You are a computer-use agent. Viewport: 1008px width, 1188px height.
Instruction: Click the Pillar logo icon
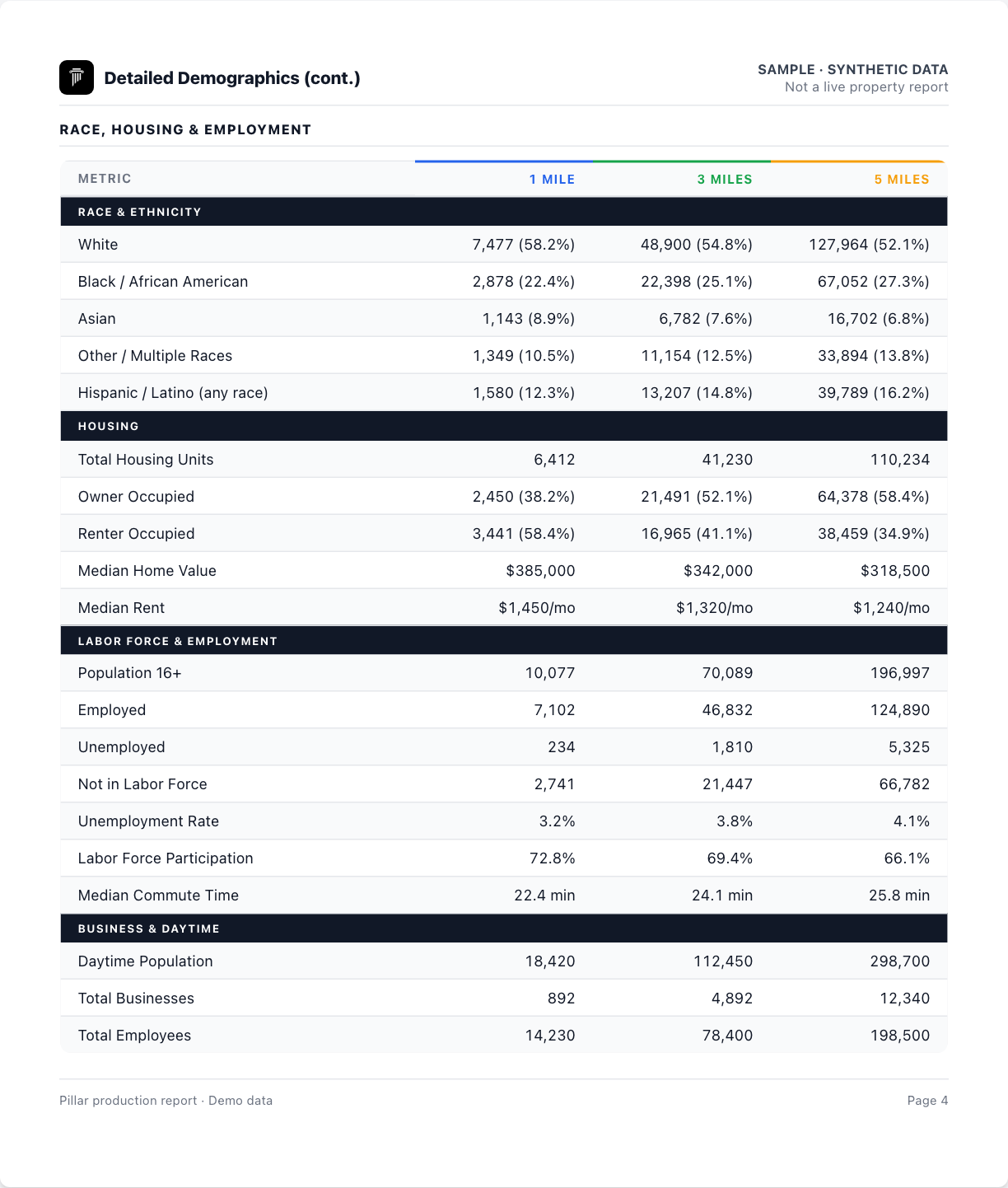point(77,77)
